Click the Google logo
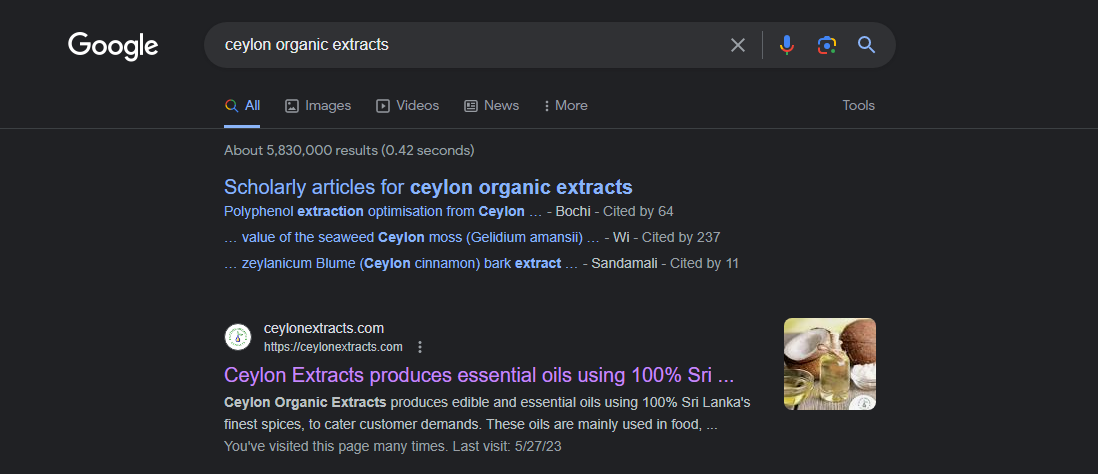The height and width of the screenshot is (474, 1098). tap(113, 46)
